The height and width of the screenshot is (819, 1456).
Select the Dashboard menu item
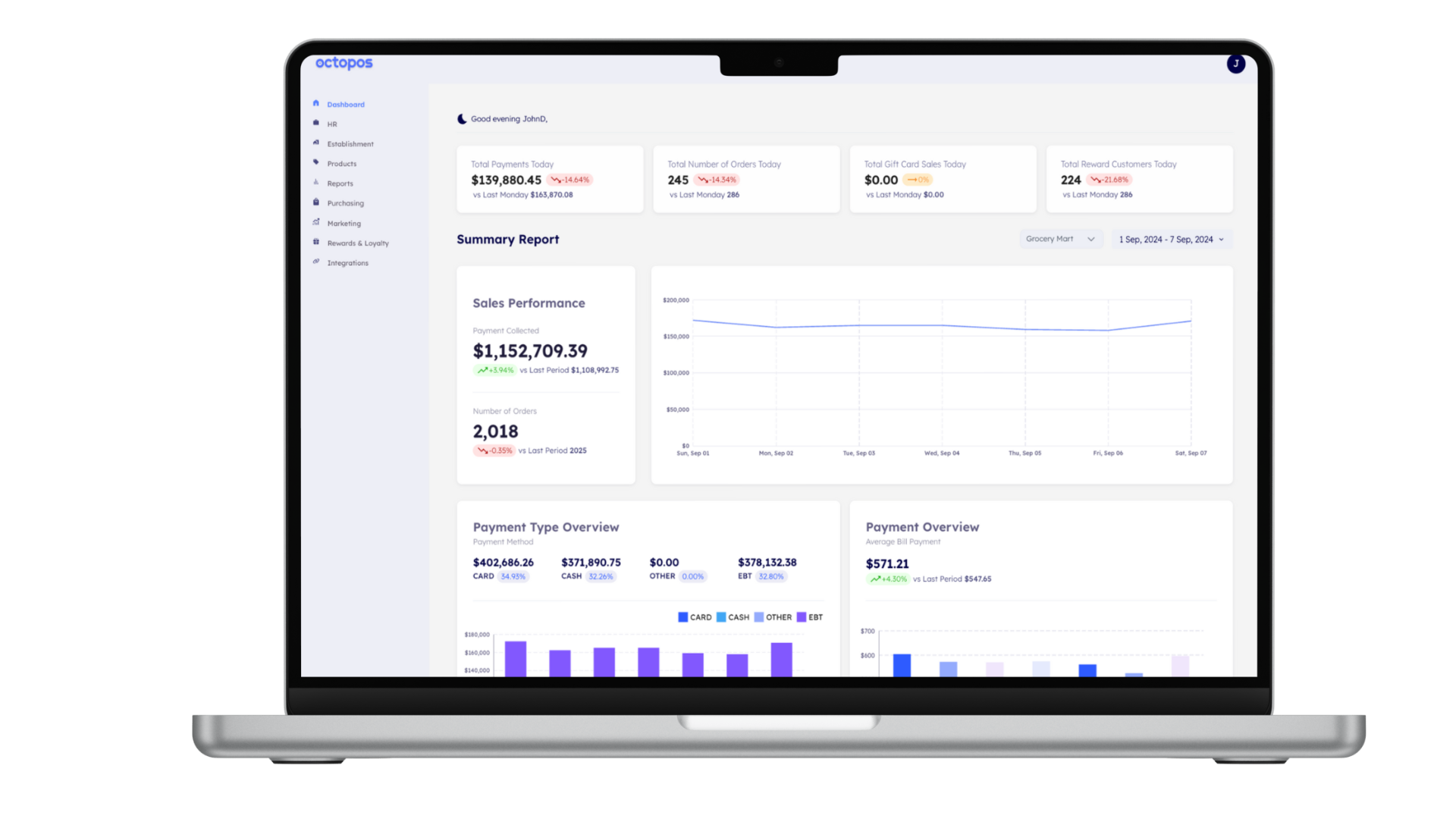point(346,104)
